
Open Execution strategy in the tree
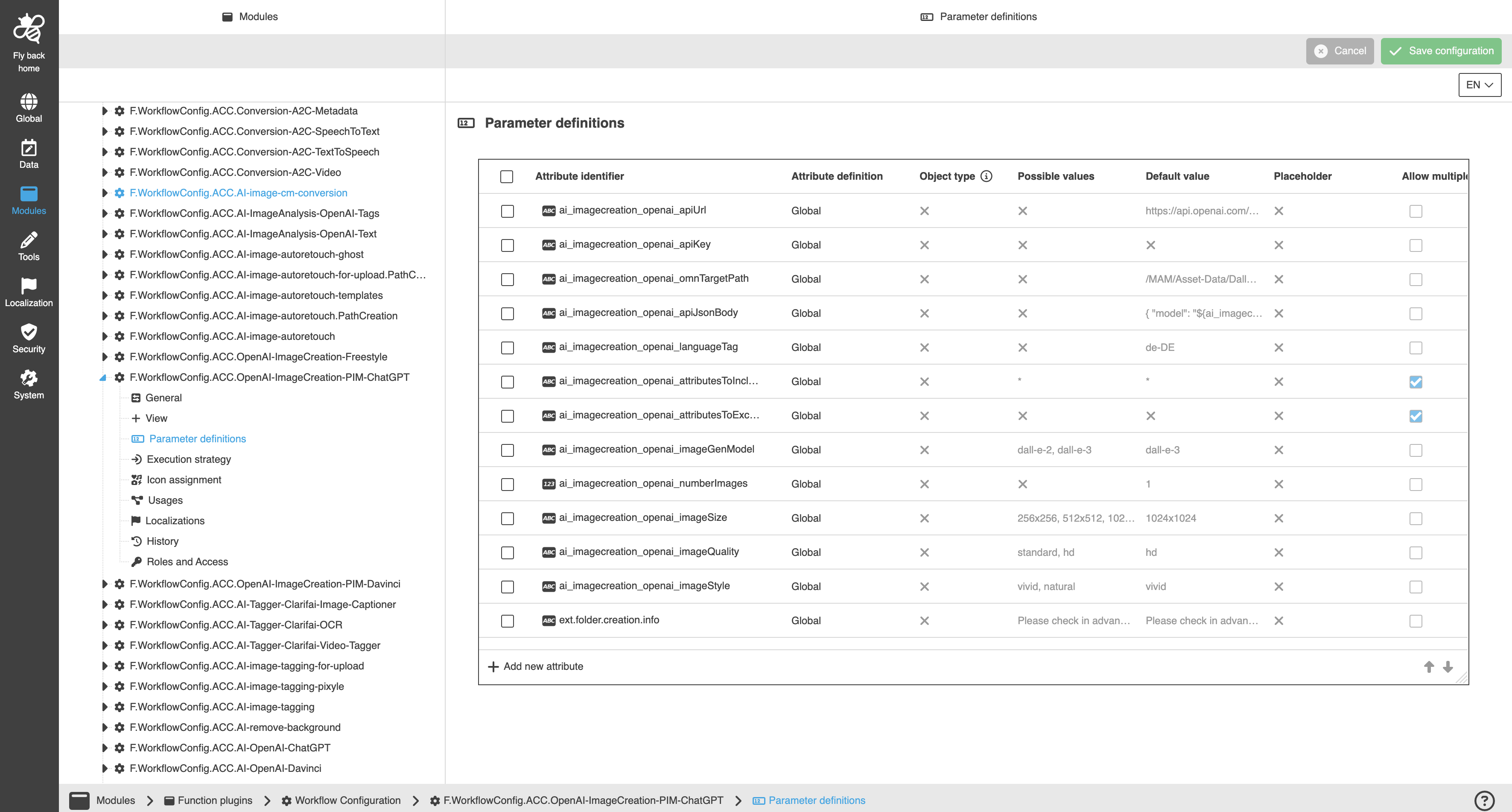click(x=188, y=459)
